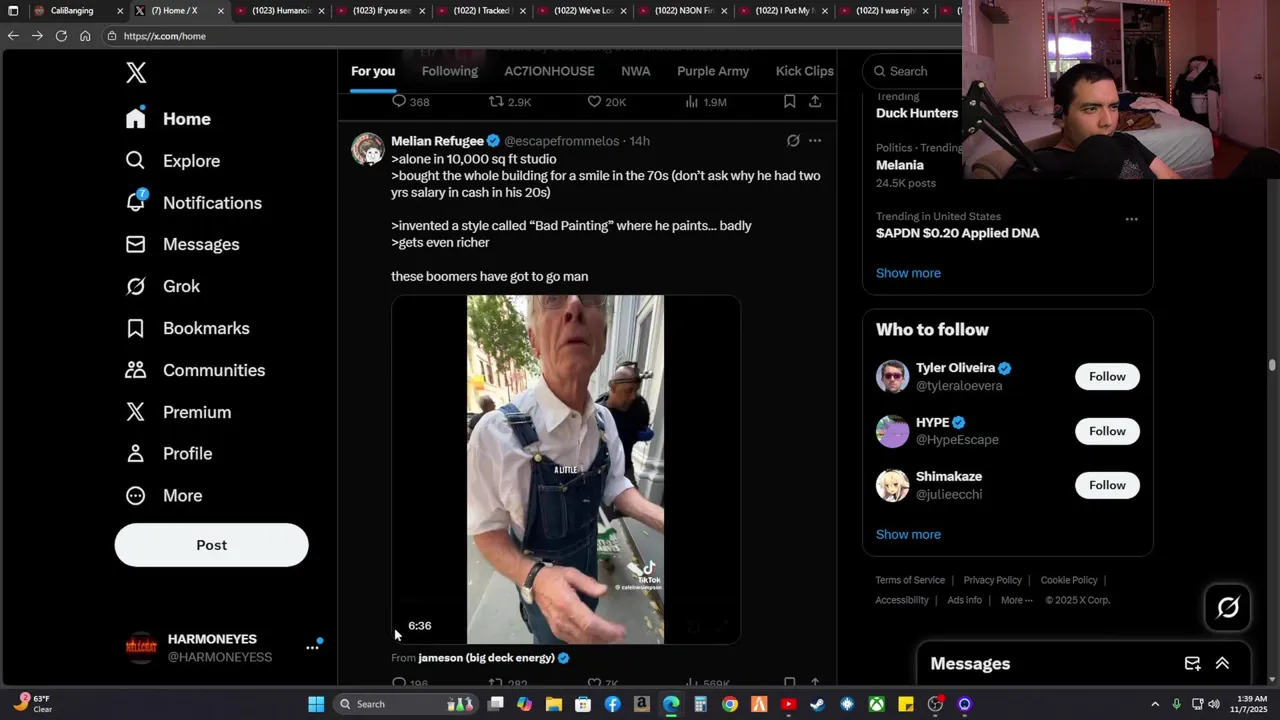Open the Windows Start menu
Screen dimensions: 1280x720
click(x=316, y=704)
